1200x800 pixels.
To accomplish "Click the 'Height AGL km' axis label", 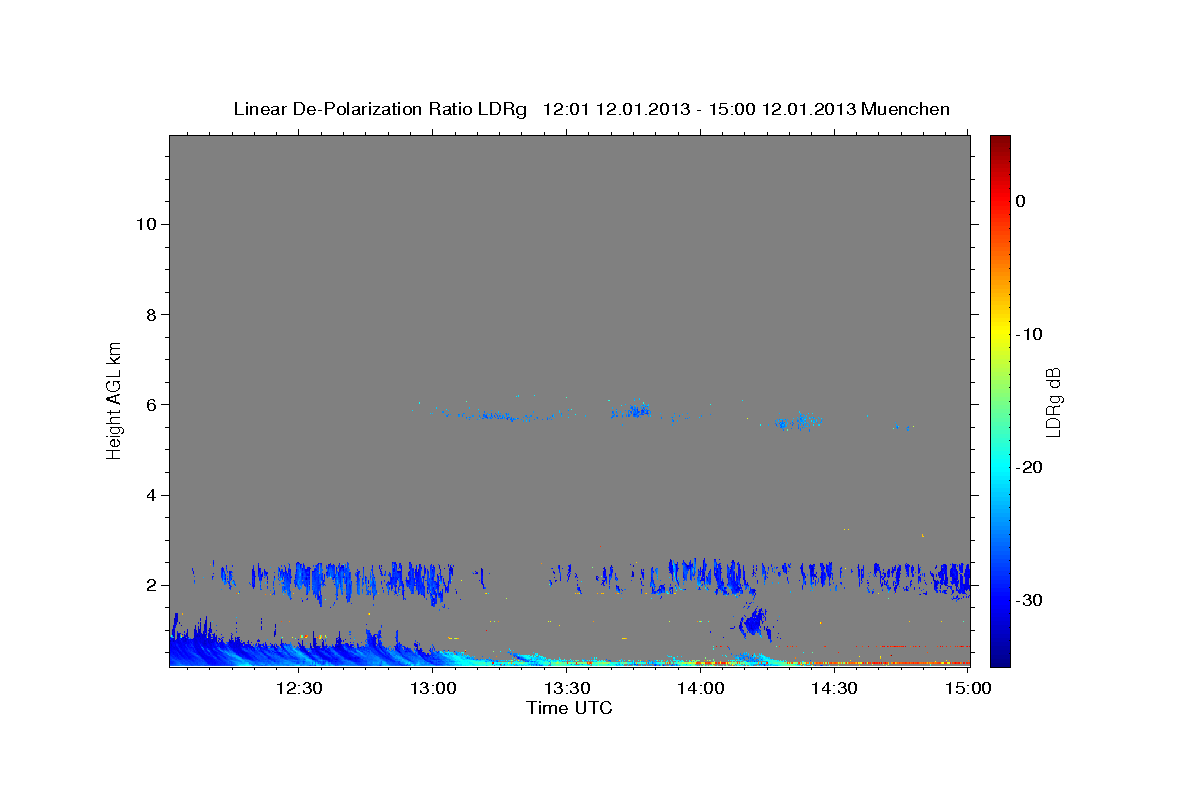I will coord(115,399).
